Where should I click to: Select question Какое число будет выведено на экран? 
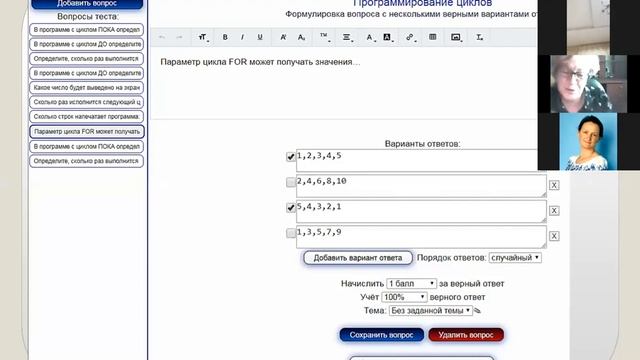pos(87,88)
